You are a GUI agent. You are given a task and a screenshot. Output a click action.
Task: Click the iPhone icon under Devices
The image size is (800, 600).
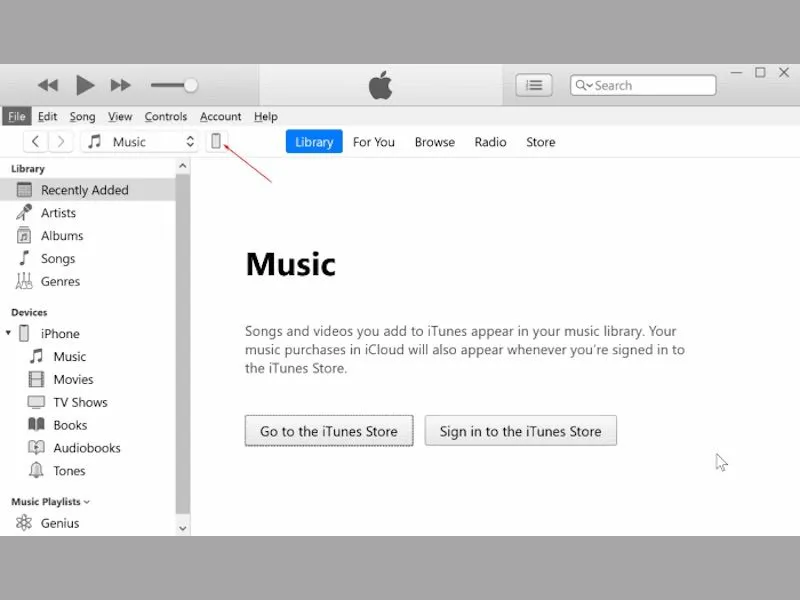(24, 333)
